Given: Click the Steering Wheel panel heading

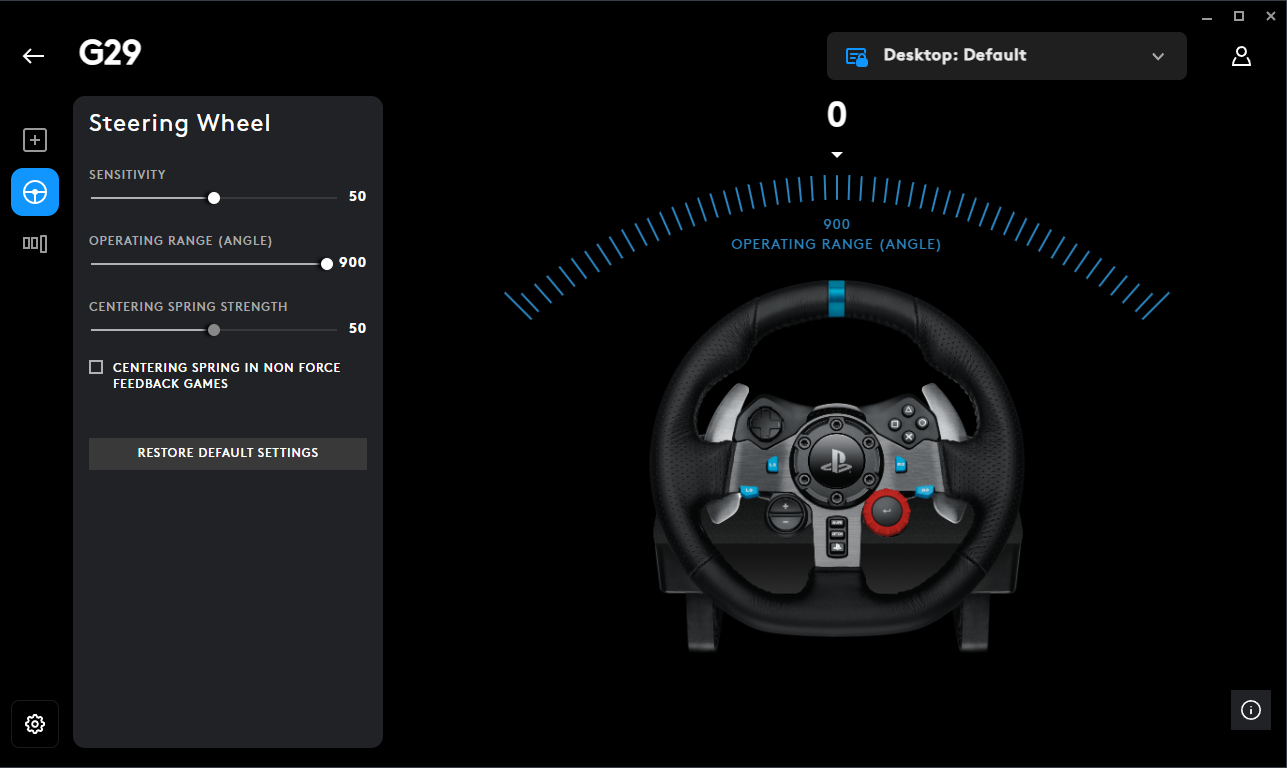Looking at the screenshot, I should pyautogui.click(x=180, y=123).
